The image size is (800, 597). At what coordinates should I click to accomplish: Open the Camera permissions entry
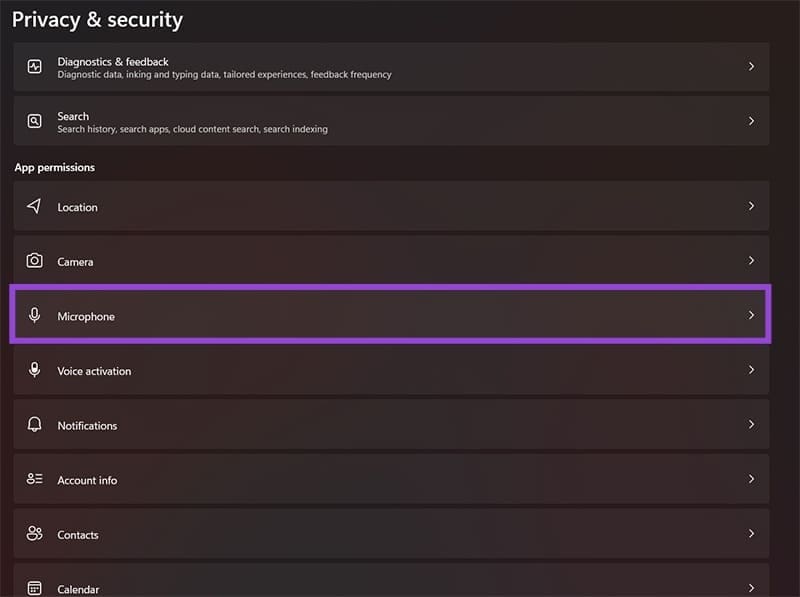[75, 262]
